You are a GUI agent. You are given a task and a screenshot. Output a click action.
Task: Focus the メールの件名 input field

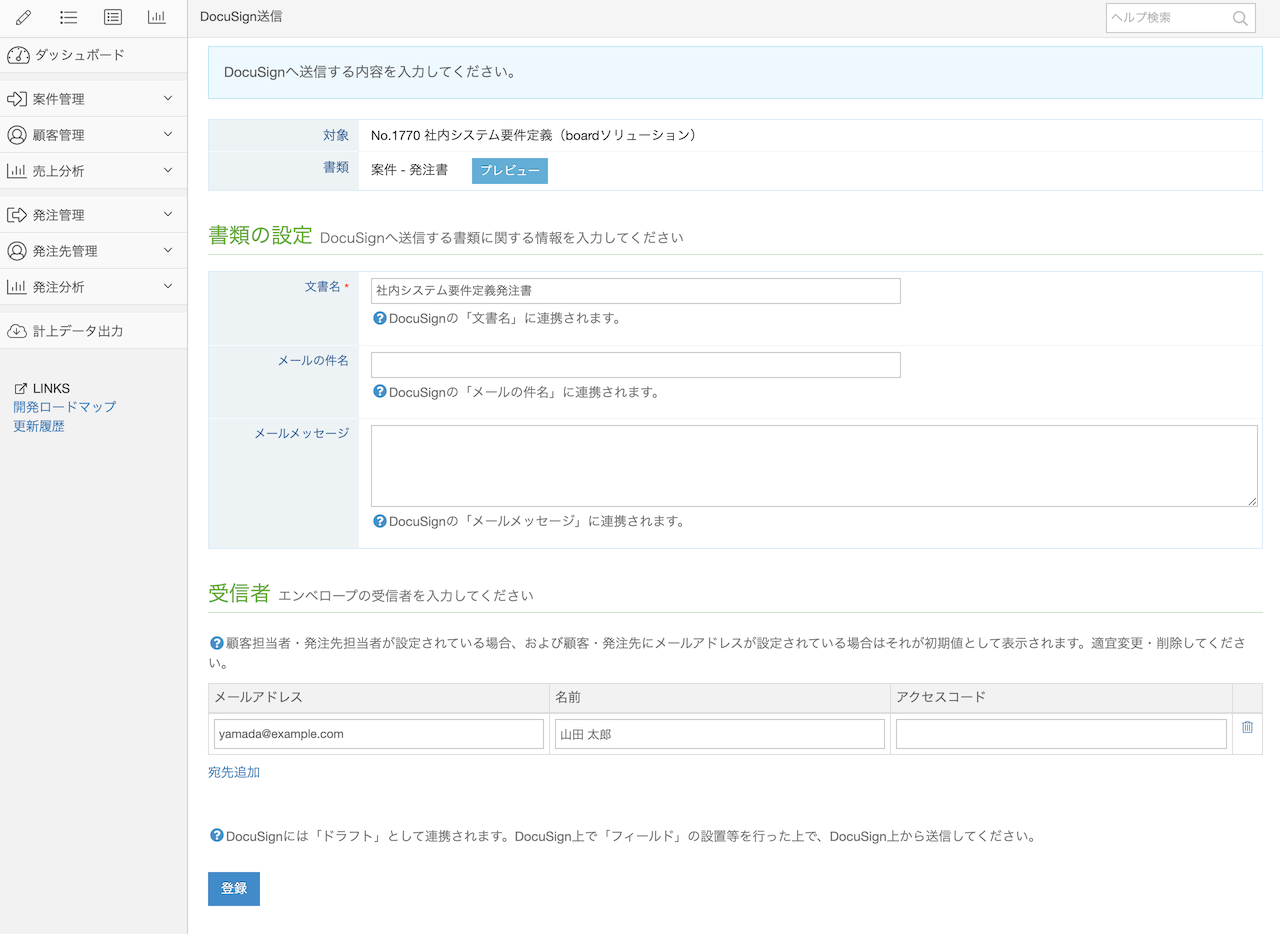coord(636,365)
